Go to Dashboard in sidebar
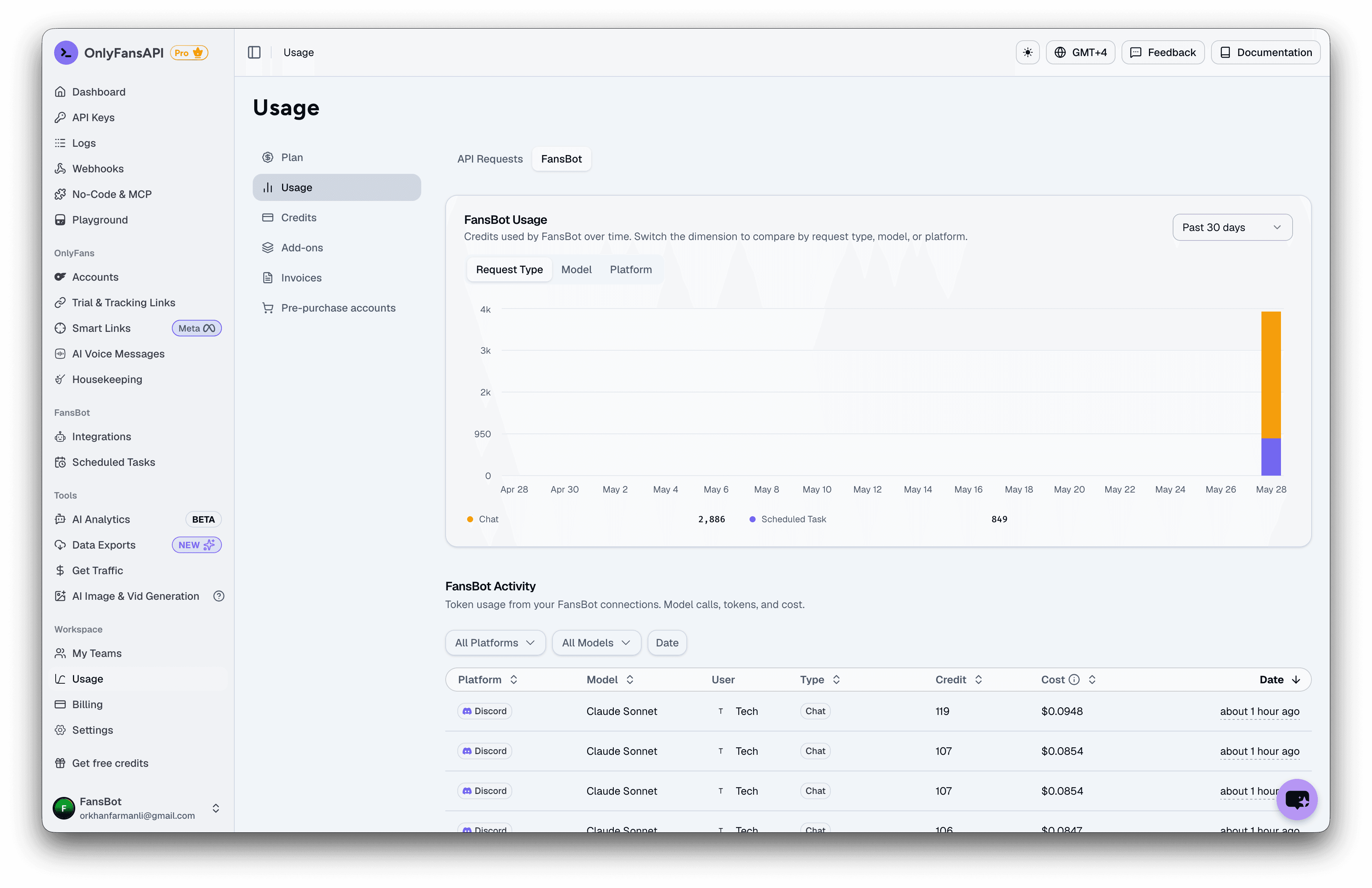 (x=99, y=92)
